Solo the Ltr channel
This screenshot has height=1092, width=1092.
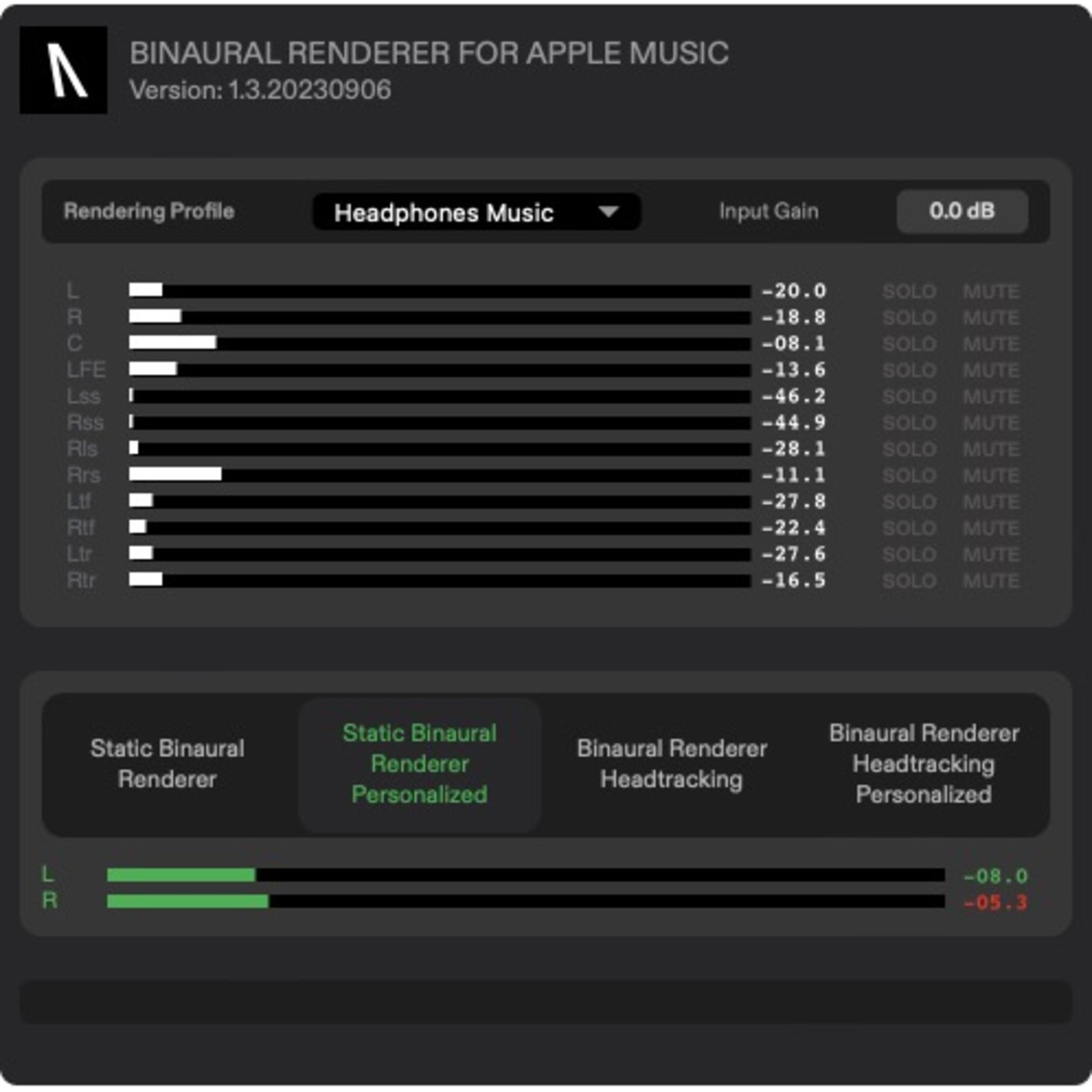pyautogui.click(x=909, y=555)
